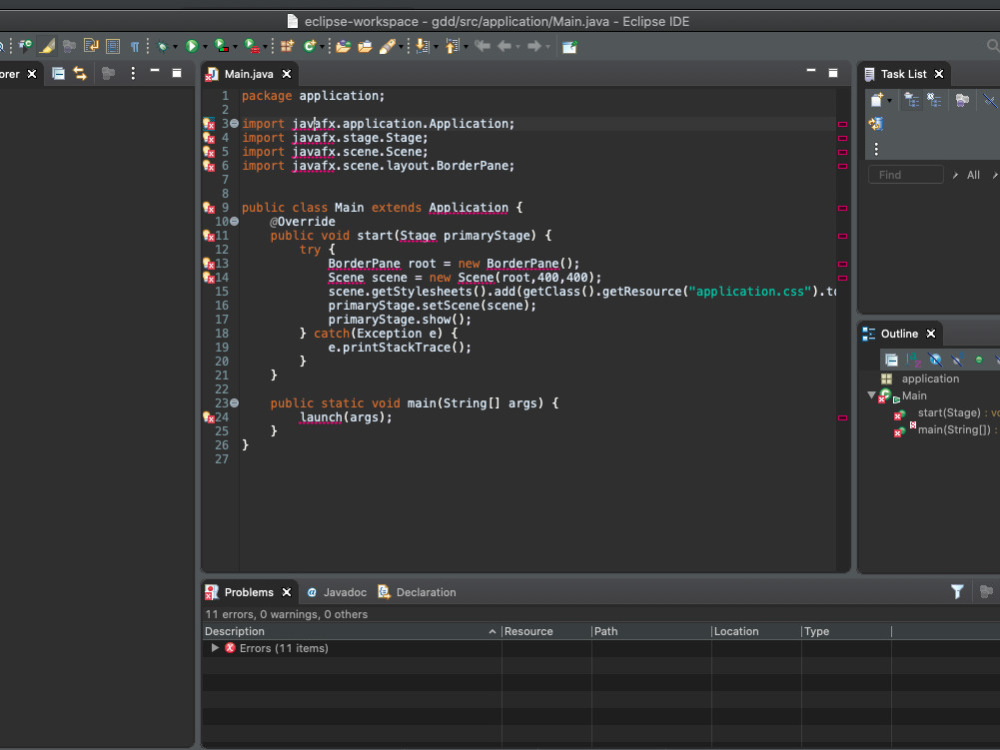Click the Find field in Task List
Screen dimensions: 1000x750
coord(906,175)
